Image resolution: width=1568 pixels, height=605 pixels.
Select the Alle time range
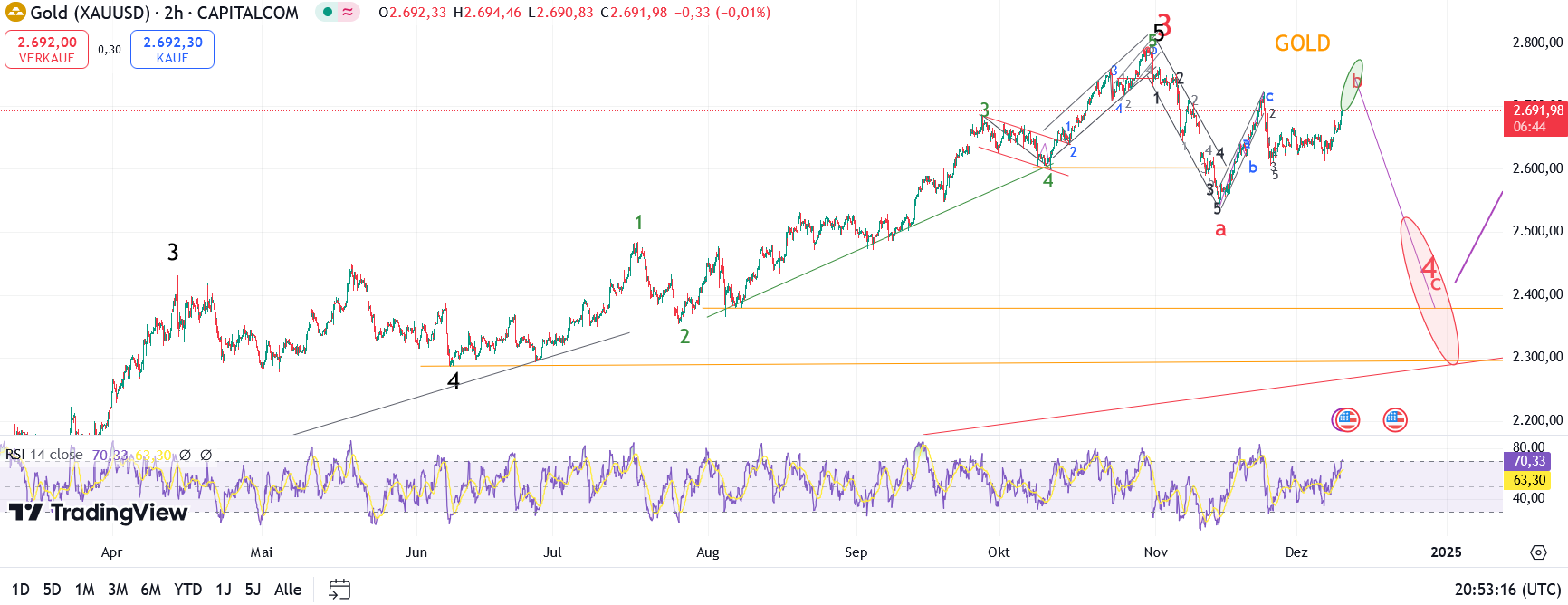288,590
